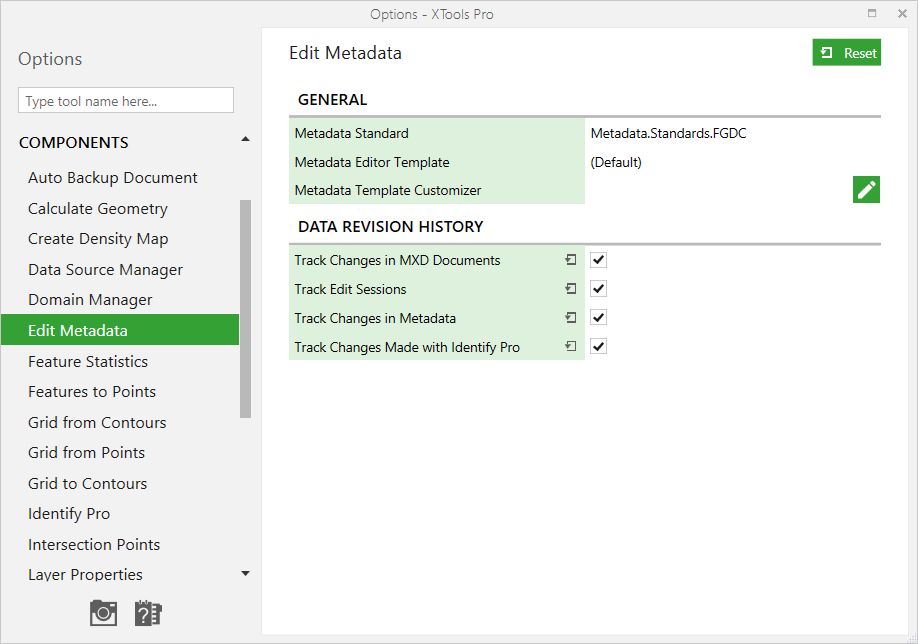Click the green Reset button

pos(847,53)
